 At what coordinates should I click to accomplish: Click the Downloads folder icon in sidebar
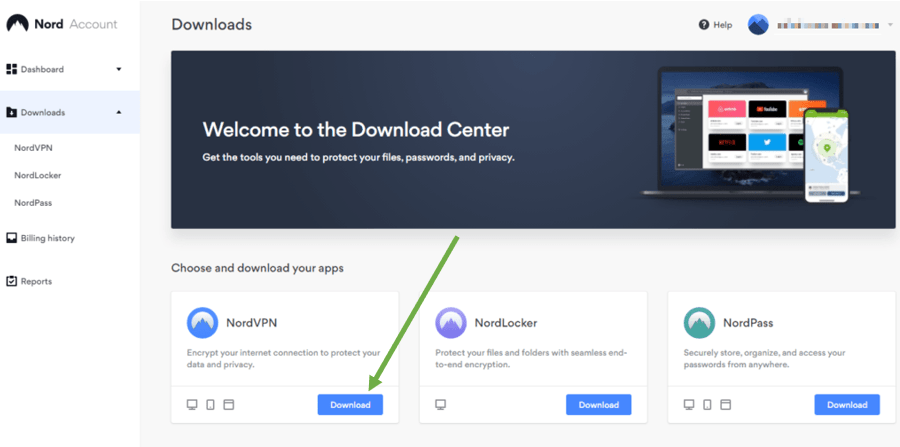click(x=11, y=112)
